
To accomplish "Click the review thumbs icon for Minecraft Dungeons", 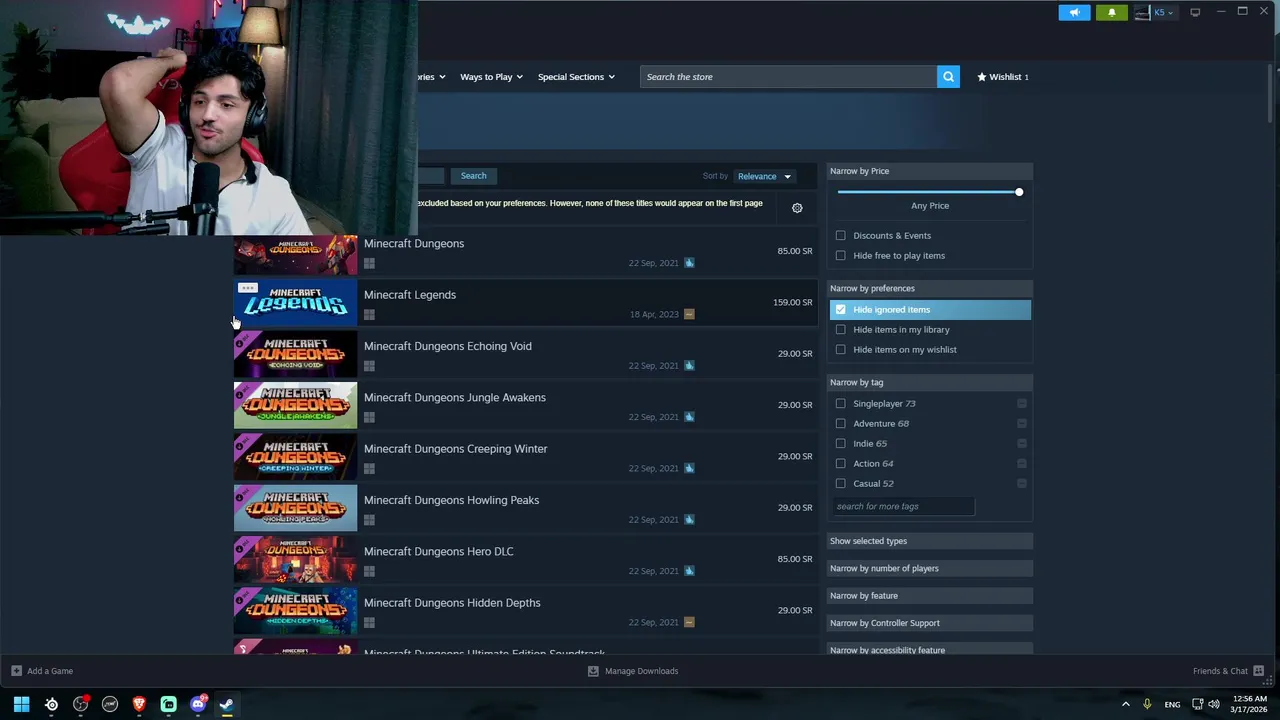I will click(689, 263).
